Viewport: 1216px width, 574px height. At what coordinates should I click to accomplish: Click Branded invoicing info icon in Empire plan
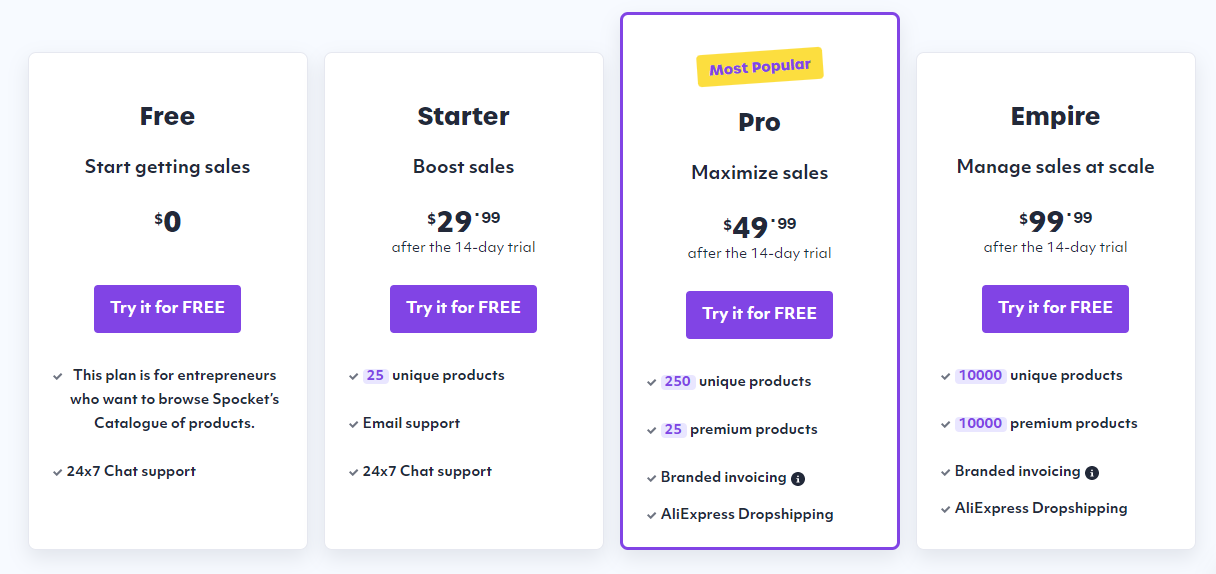(x=1092, y=473)
